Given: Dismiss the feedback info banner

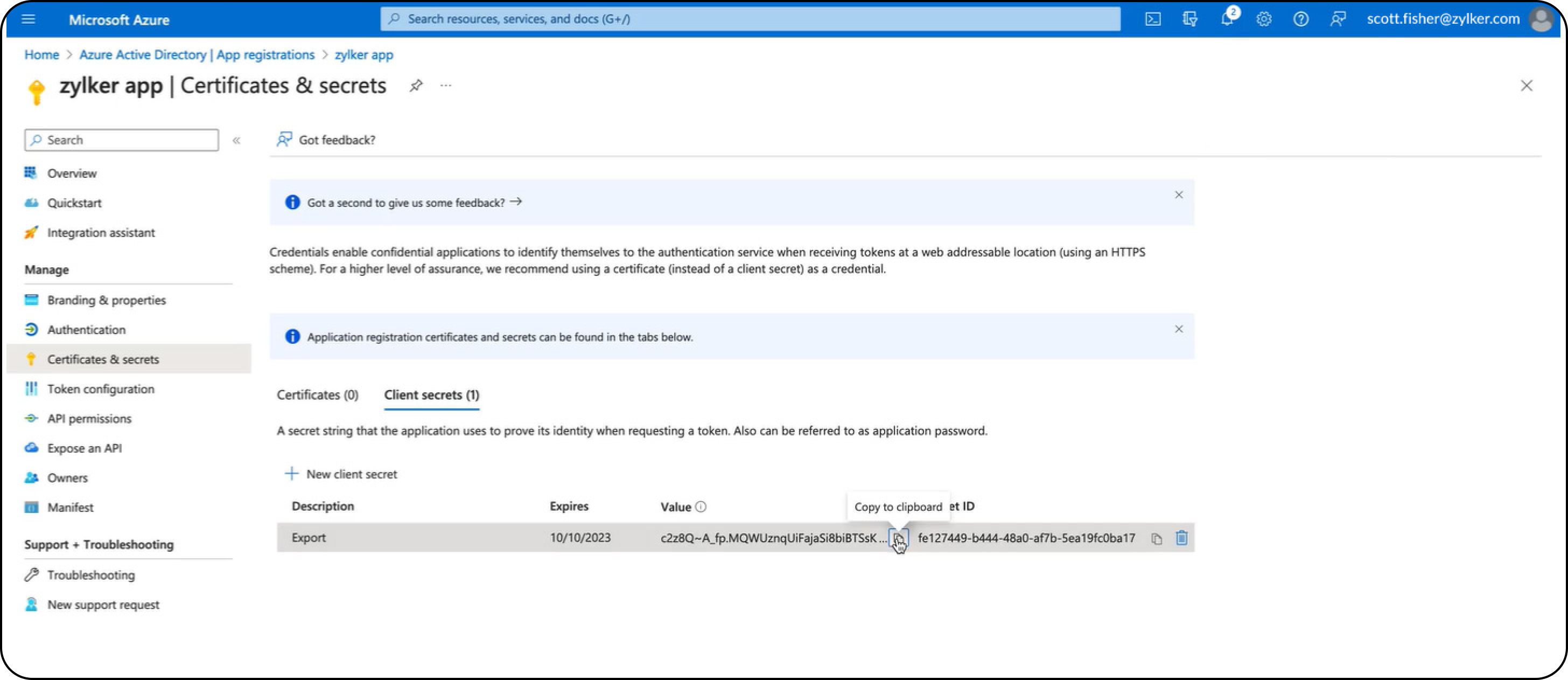Looking at the screenshot, I should click(1179, 195).
